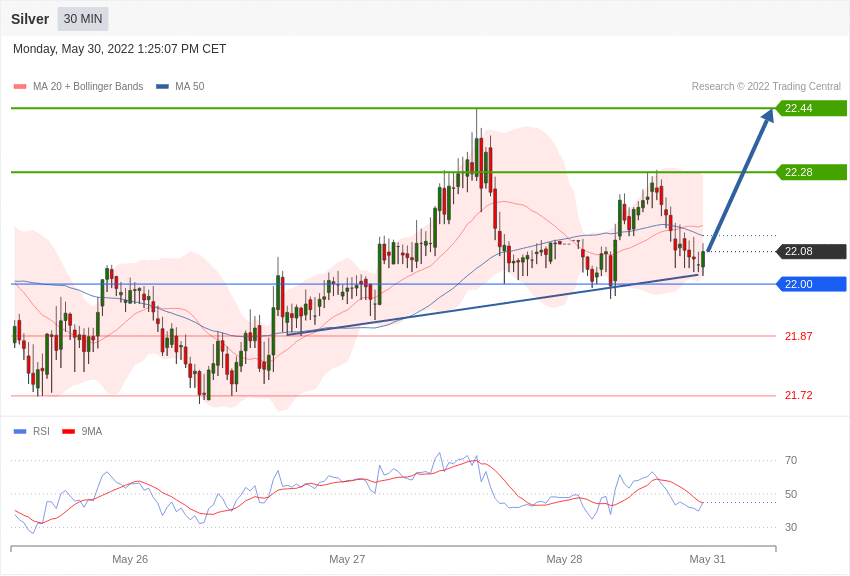The width and height of the screenshot is (850, 576).
Task: Click the May 31 date axis label
Action: tap(707, 559)
